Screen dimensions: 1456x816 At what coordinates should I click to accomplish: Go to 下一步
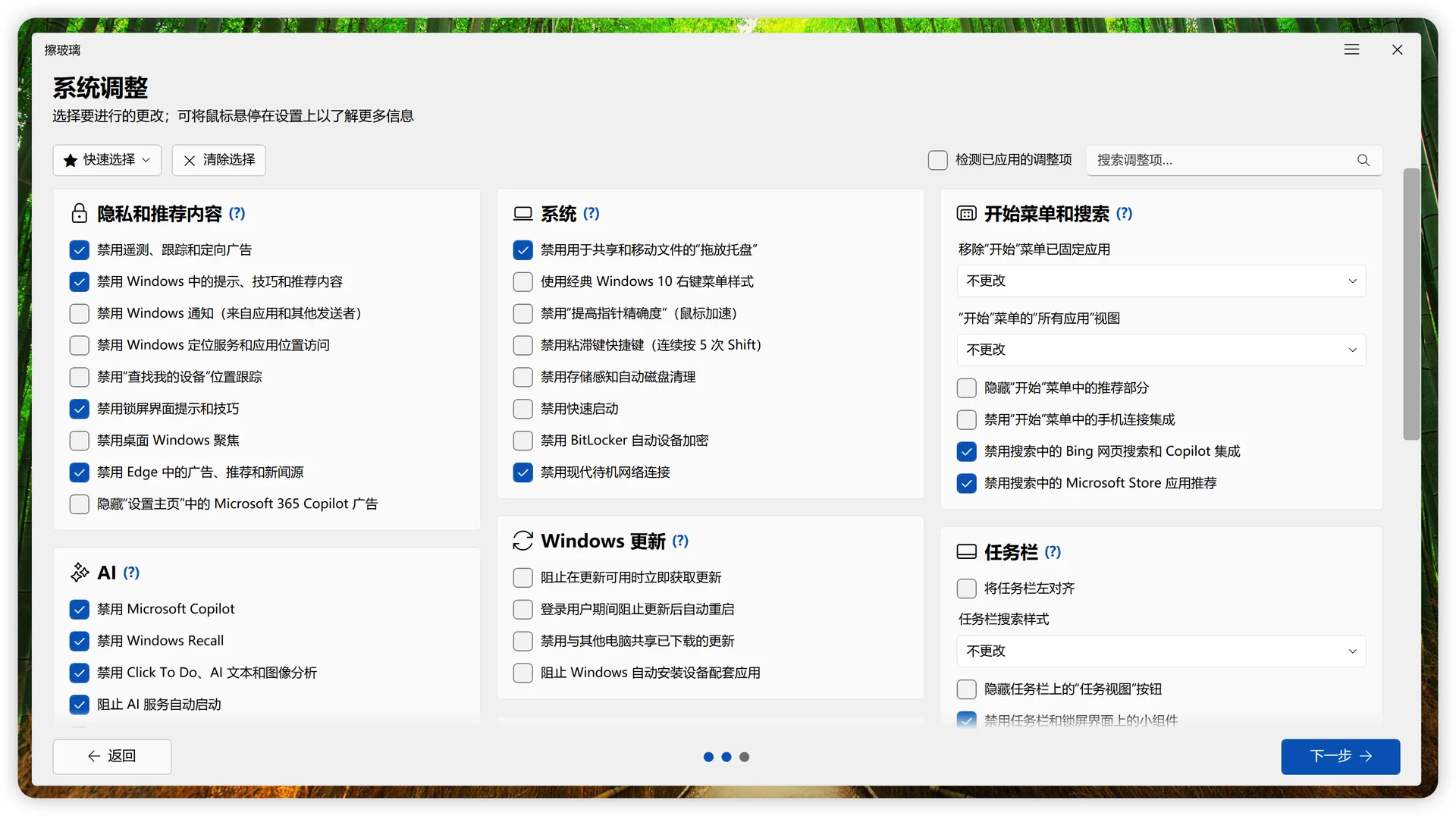(x=1340, y=756)
